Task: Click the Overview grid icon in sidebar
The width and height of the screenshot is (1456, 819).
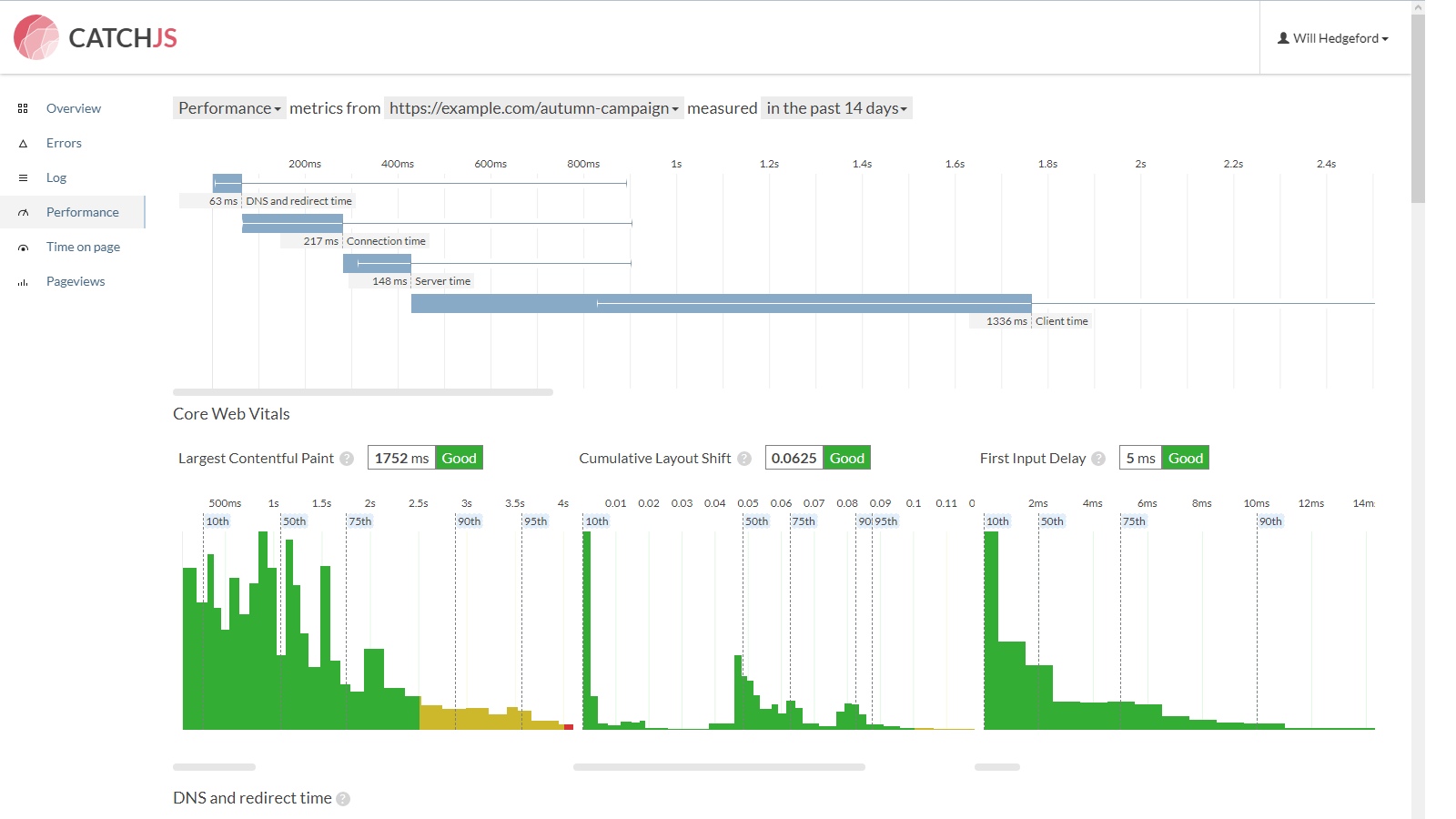Action: pos(23,108)
